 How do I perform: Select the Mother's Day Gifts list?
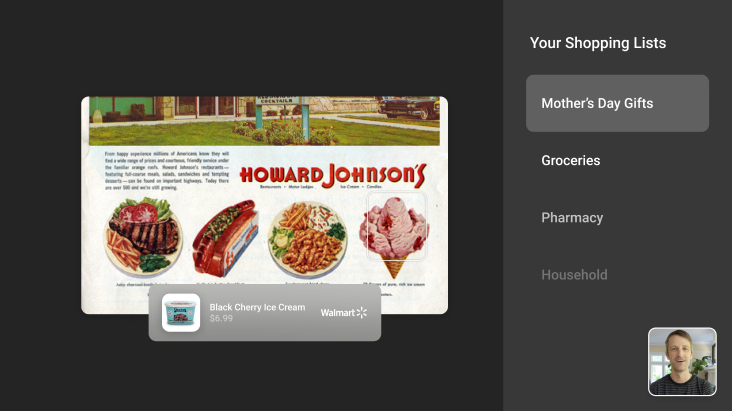tap(617, 103)
